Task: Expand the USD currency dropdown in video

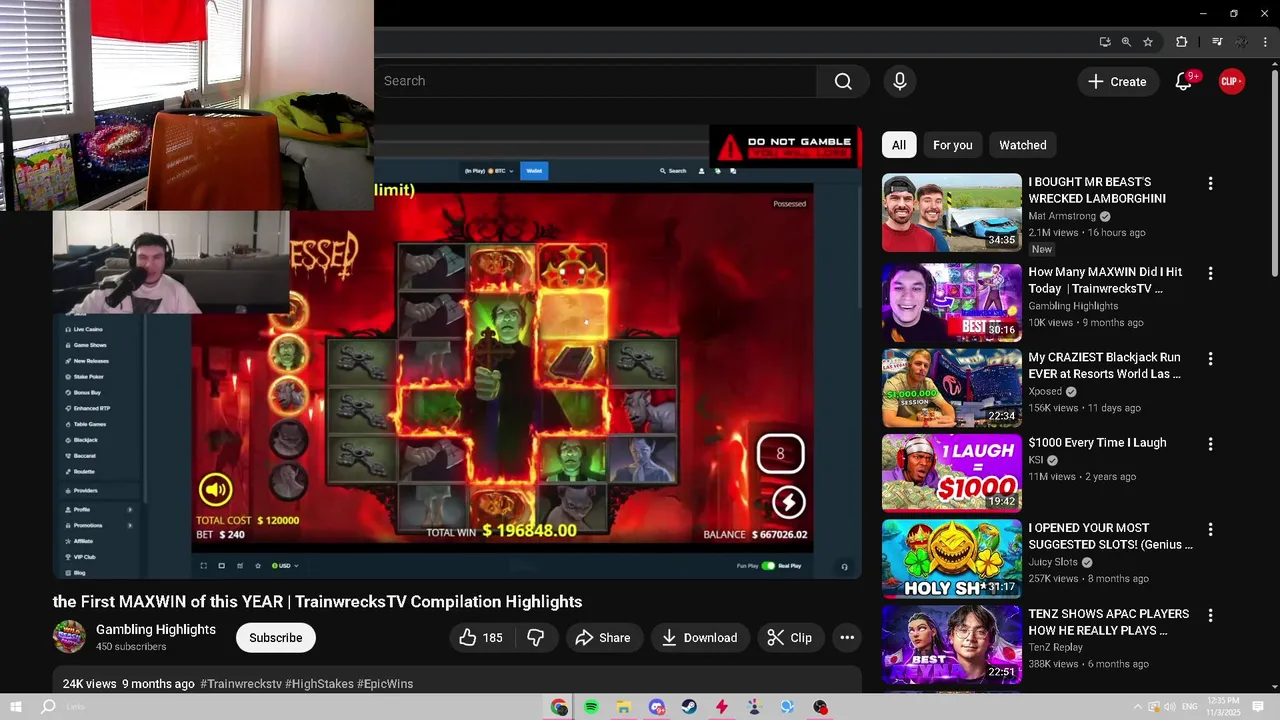Action: coord(286,566)
